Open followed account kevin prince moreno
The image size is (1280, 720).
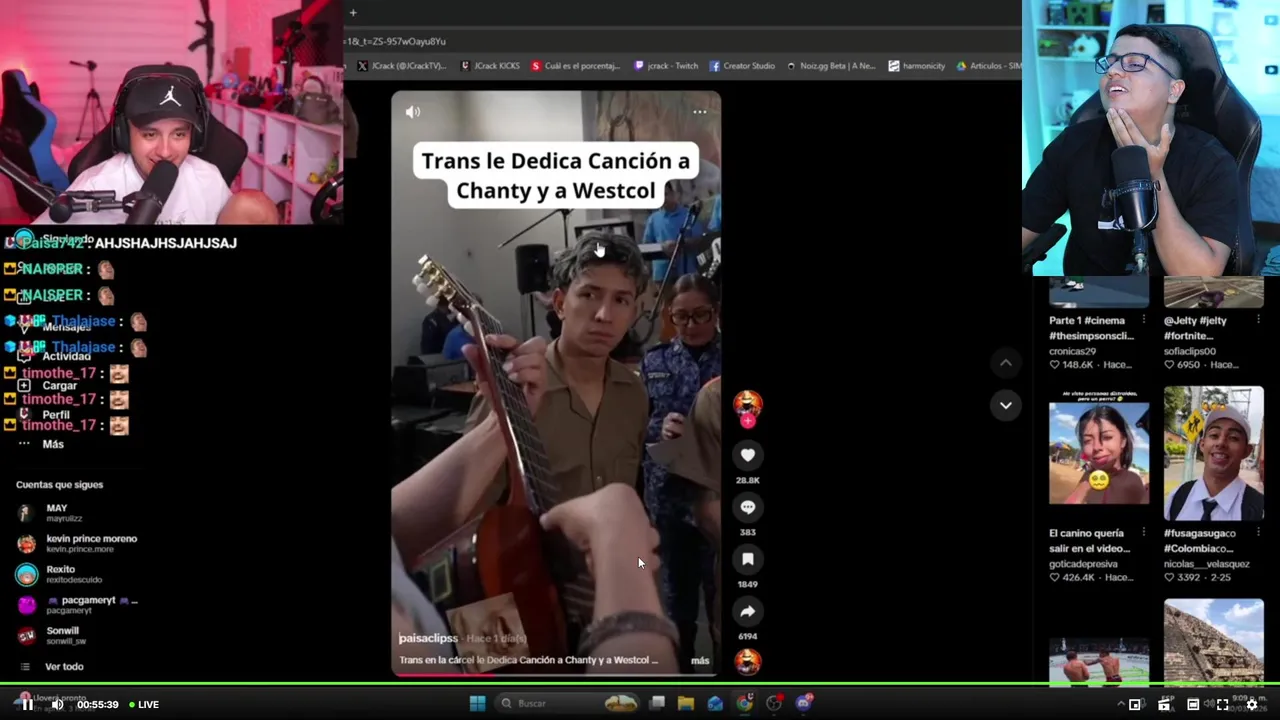(x=77, y=543)
